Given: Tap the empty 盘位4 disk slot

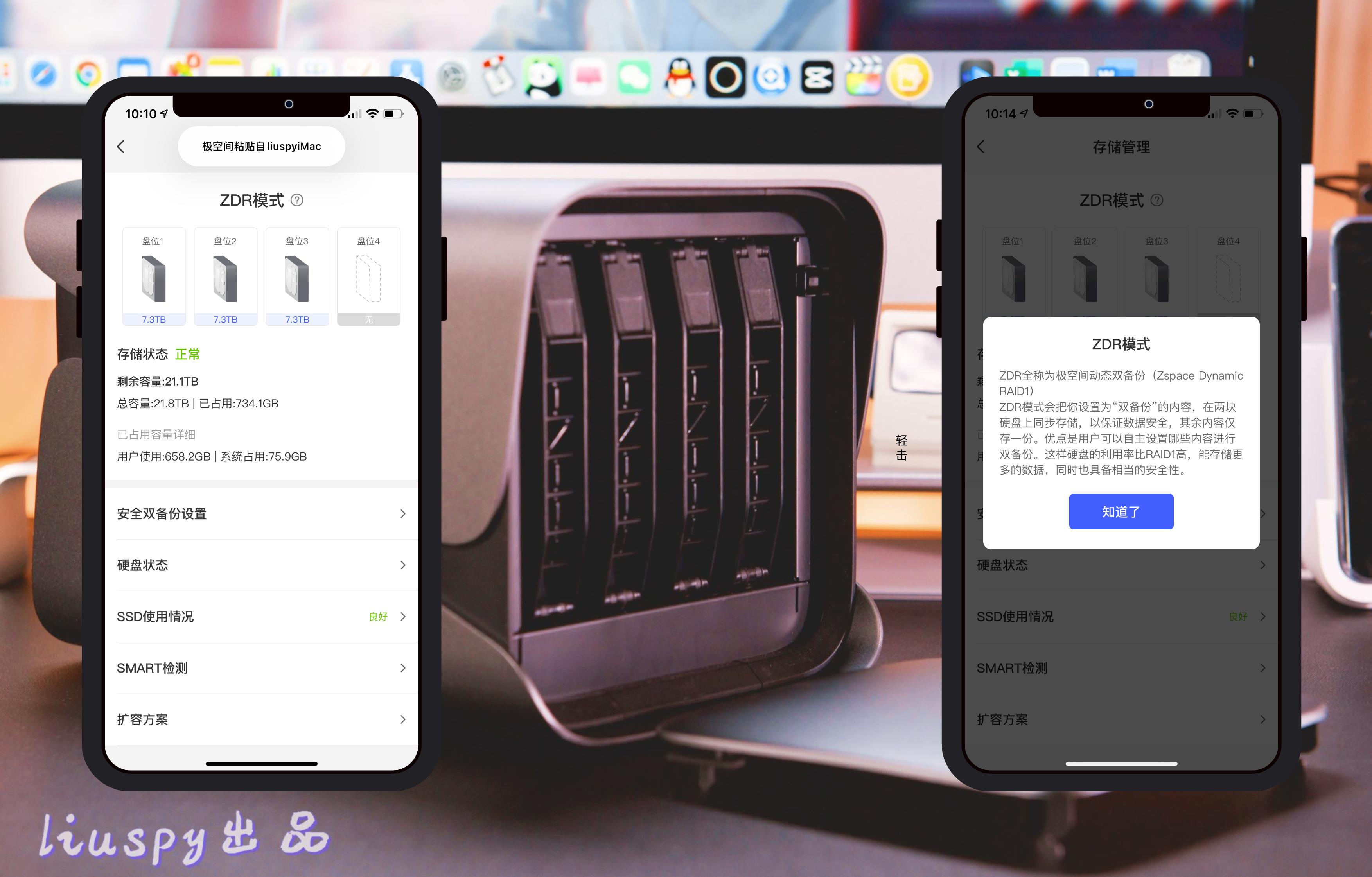Looking at the screenshot, I should (369, 277).
